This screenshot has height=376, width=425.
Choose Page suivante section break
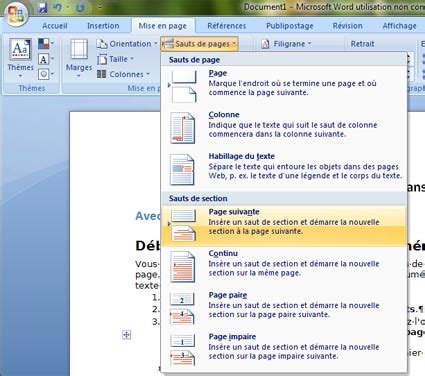[x=284, y=225]
